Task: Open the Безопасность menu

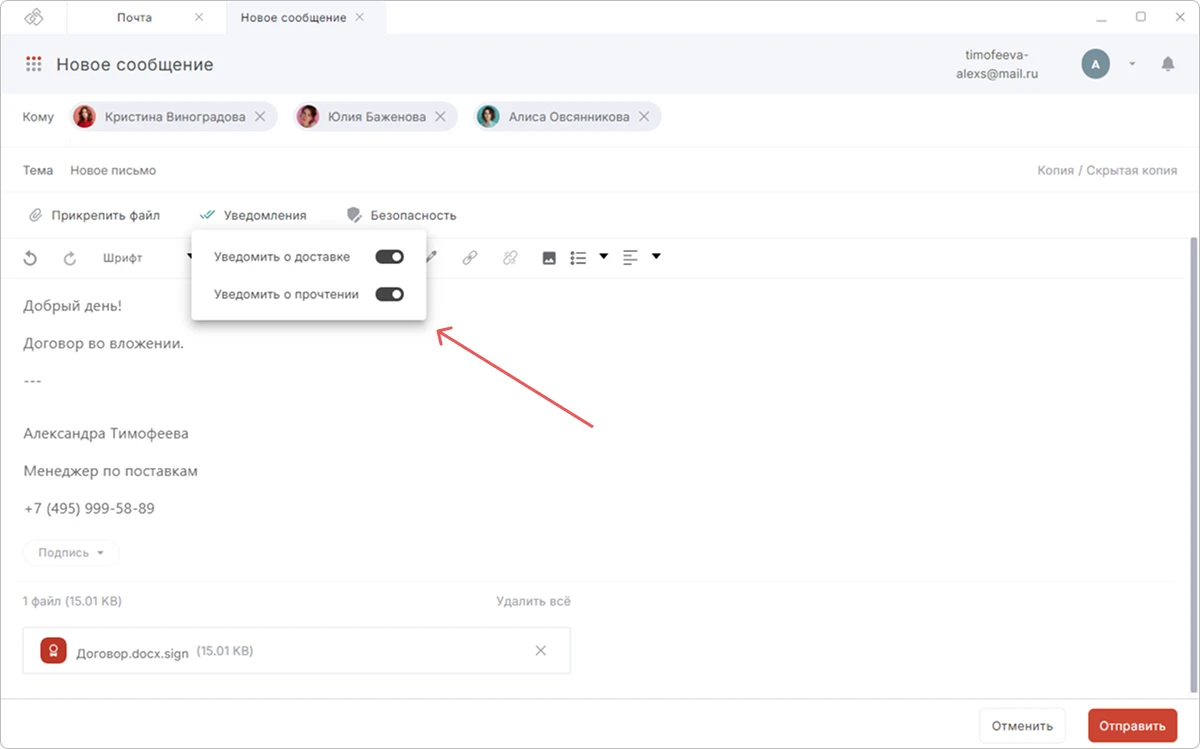Action: point(401,215)
